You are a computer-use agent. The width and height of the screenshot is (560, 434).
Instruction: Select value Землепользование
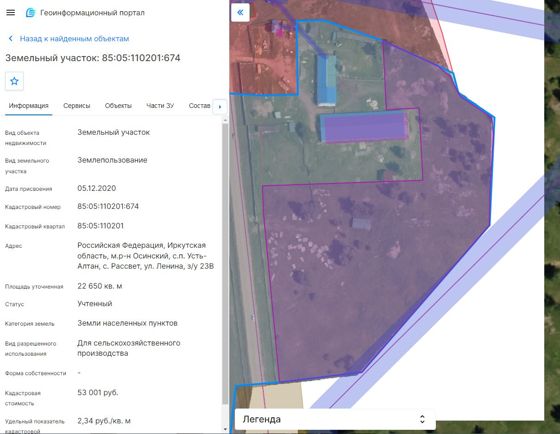pos(112,160)
